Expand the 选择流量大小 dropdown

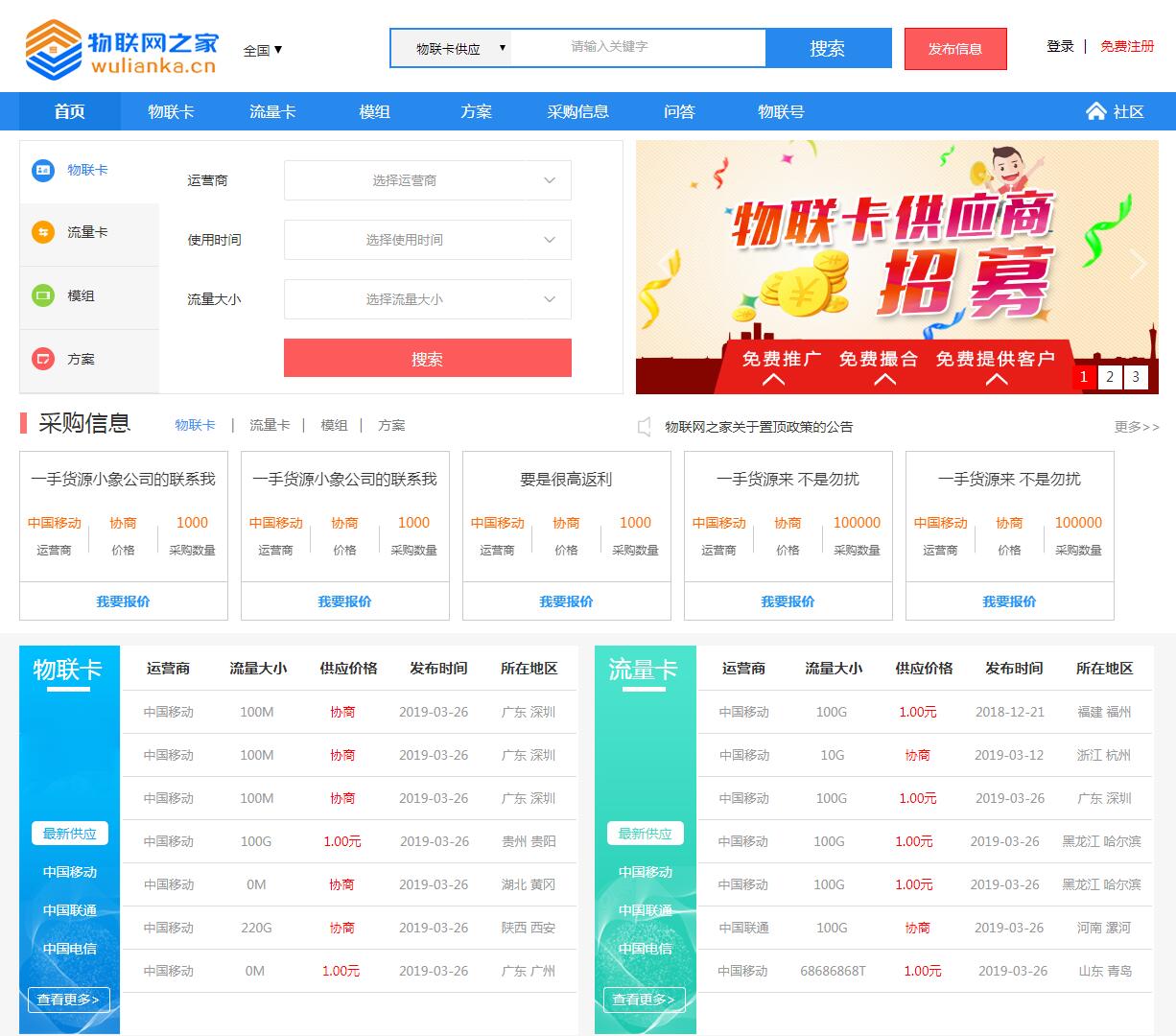pos(428,299)
